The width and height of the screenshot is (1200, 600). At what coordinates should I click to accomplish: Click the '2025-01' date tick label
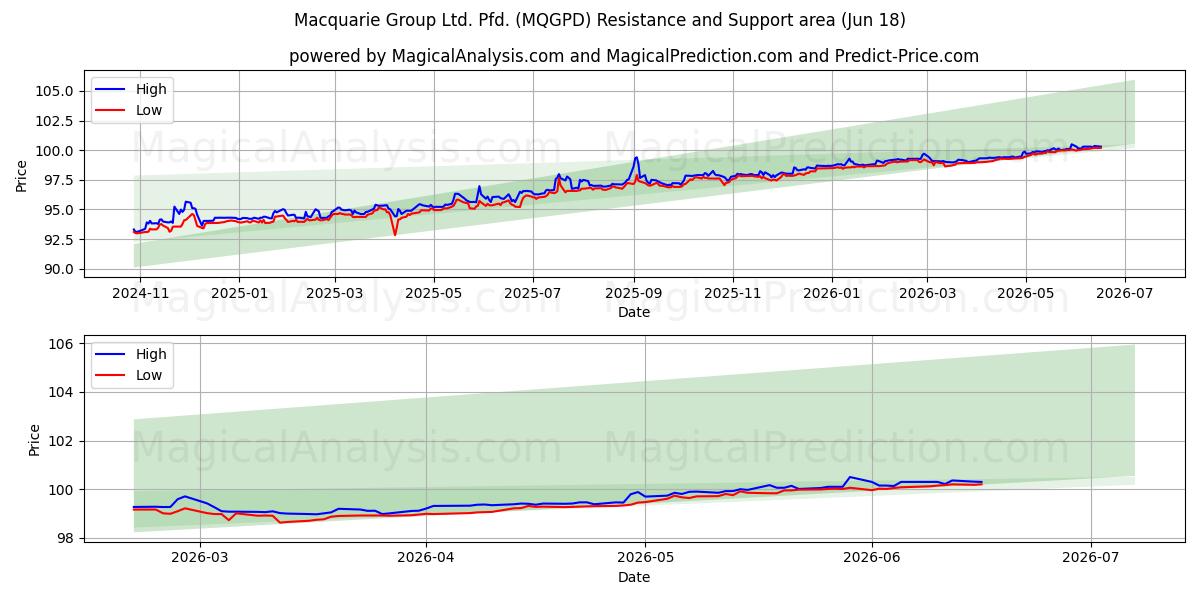(238, 294)
